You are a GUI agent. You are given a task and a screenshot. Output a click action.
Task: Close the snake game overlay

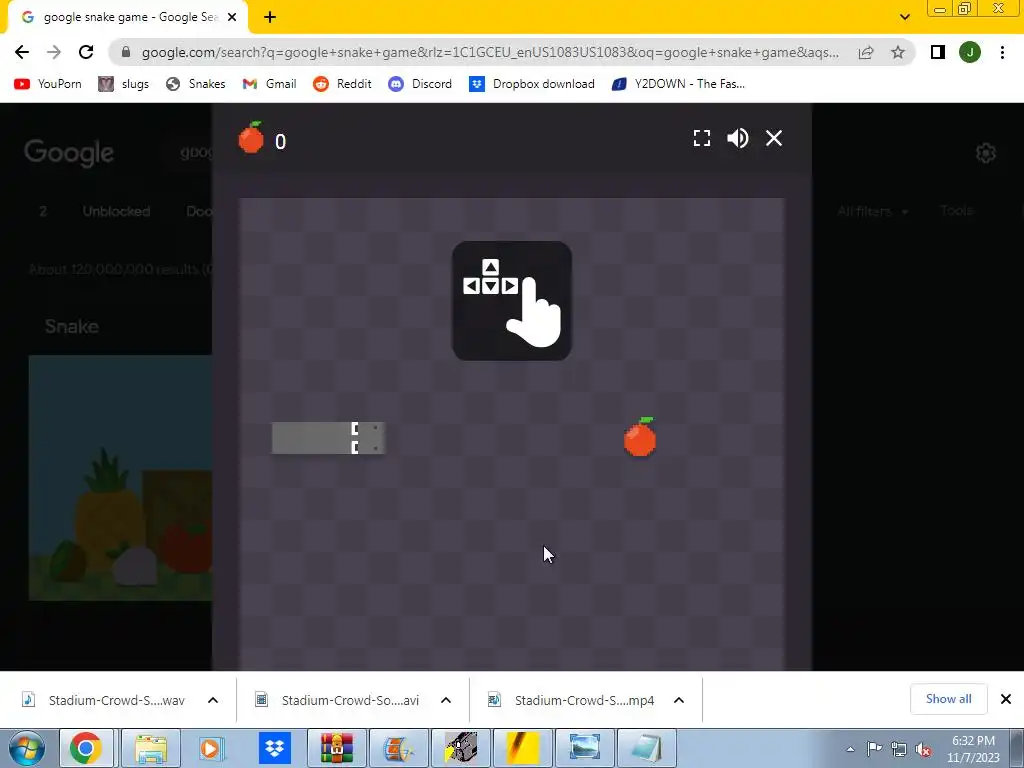[x=774, y=138]
